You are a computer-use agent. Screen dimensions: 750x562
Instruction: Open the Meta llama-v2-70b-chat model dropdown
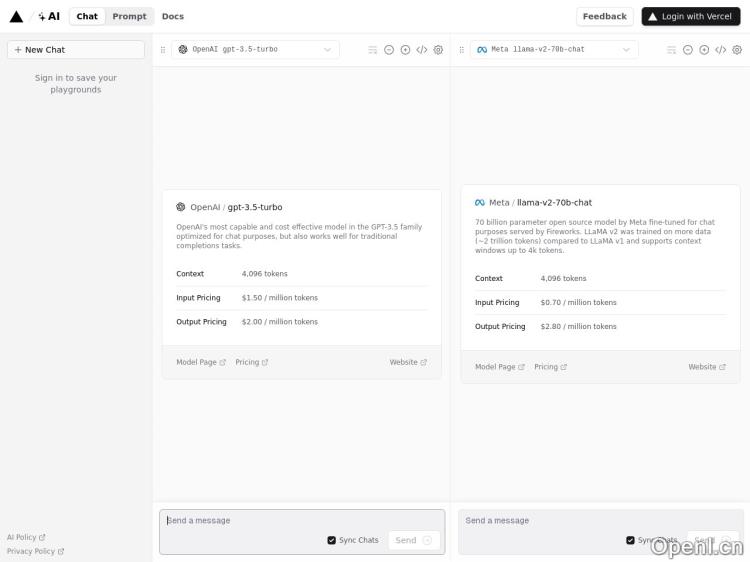tap(553, 50)
